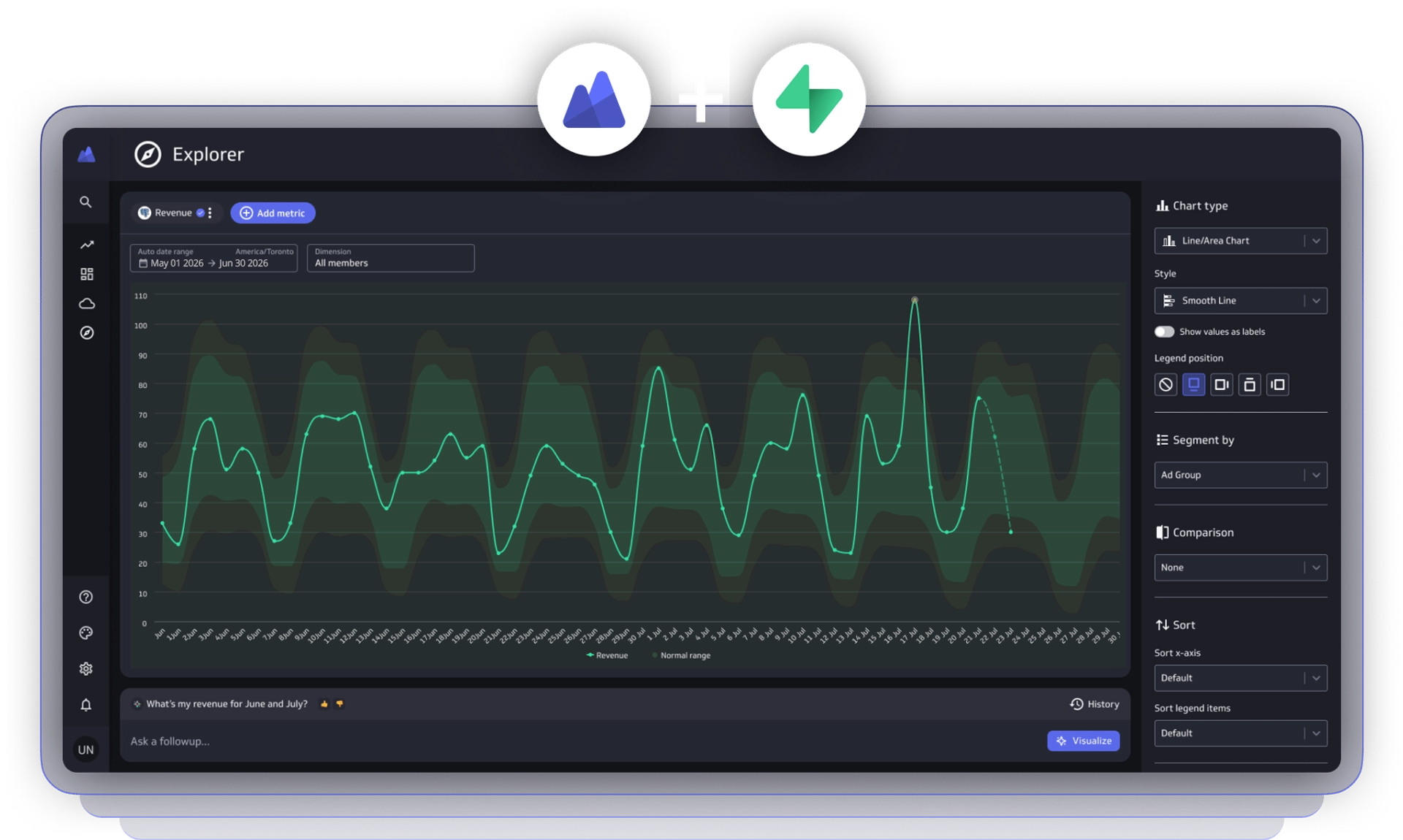1403x840 pixels.
Task: Click the Explorer compass icon in header
Action: tap(148, 154)
